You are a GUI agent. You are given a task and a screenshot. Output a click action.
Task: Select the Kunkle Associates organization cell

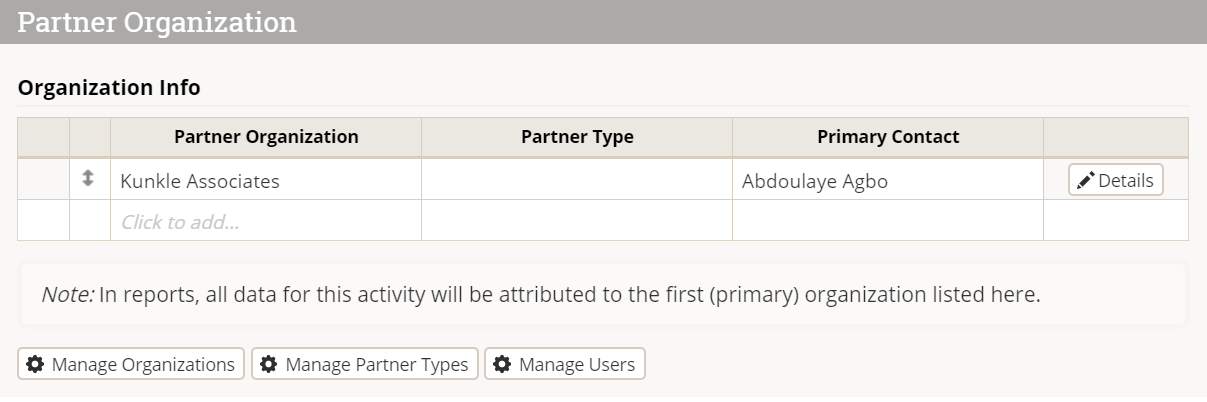(x=265, y=181)
